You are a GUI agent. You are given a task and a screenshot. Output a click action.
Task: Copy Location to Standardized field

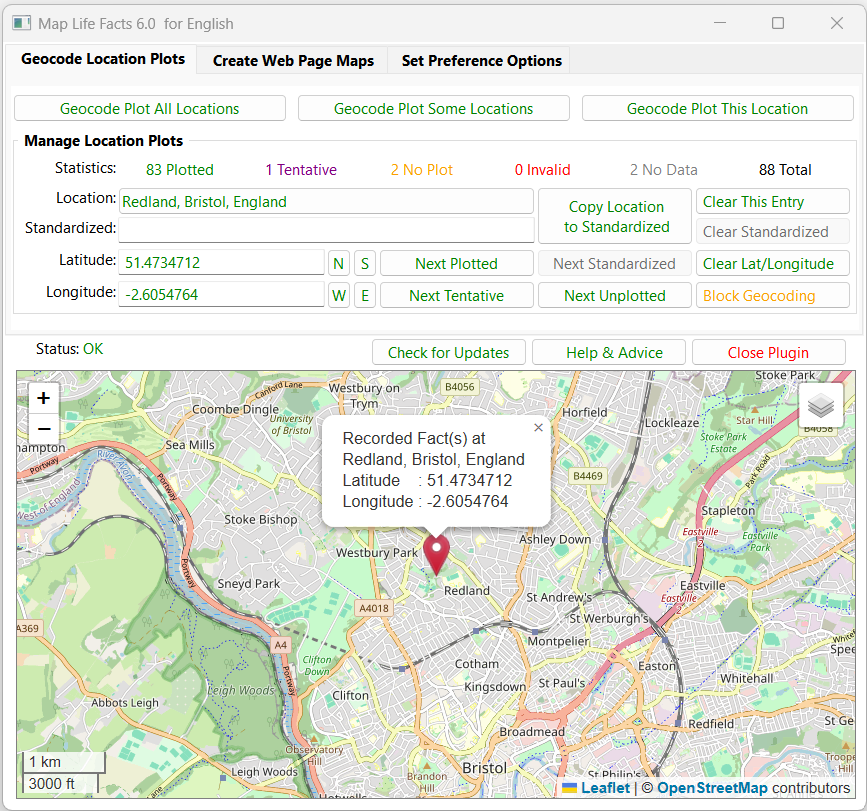click(614, 215)
